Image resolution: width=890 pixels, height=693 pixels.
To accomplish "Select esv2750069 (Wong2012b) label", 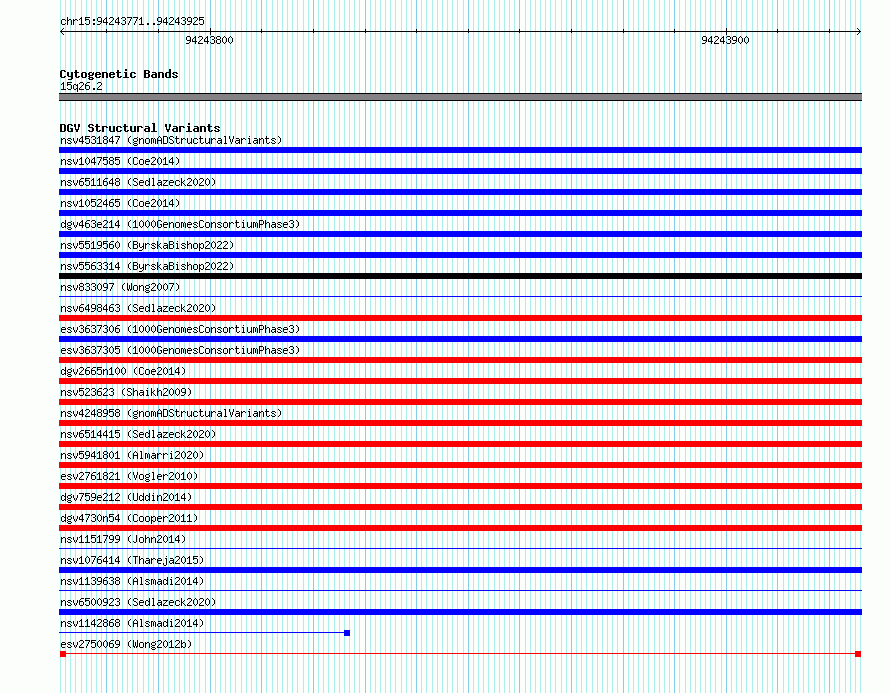I will [126, 644].
